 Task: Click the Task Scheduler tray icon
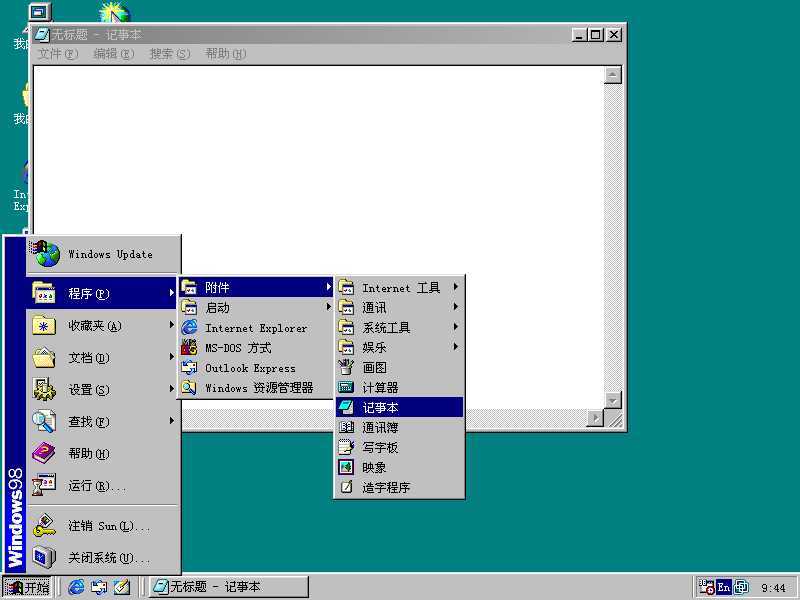pyautogui.click(x=706, y=587)
